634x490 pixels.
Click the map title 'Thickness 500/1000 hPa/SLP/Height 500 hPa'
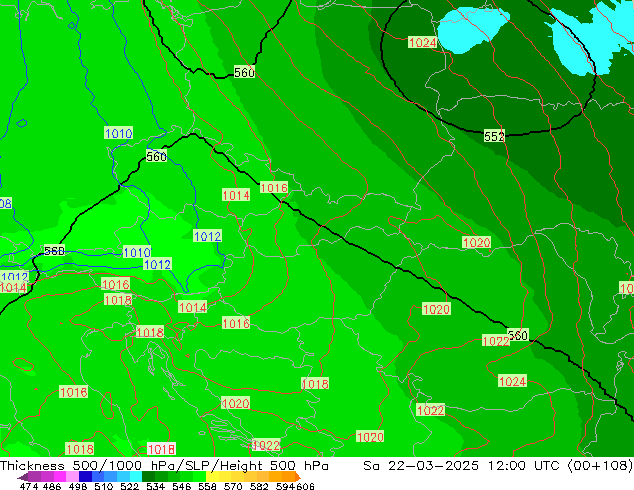[x=164, y=466]
